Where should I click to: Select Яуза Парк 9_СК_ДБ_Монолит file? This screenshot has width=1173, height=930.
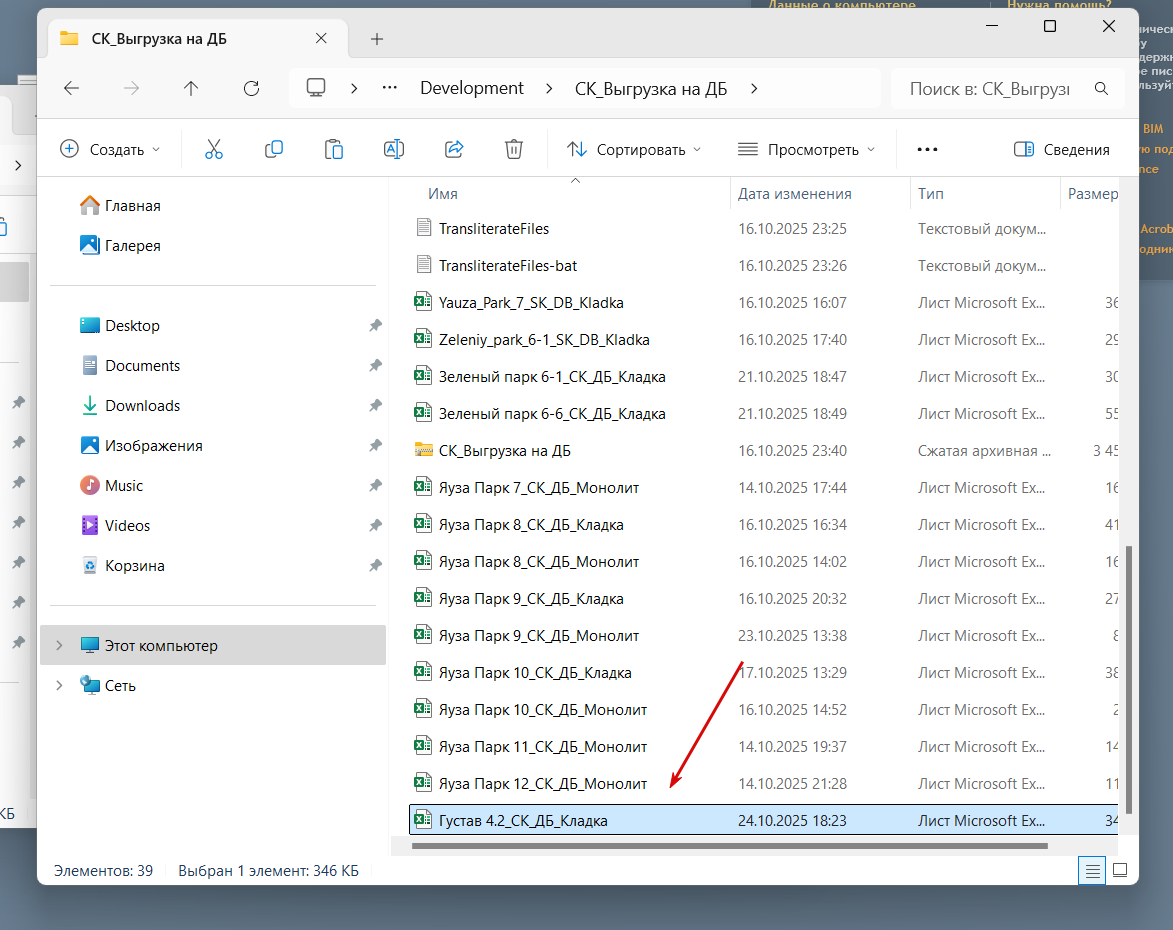point(763,636)
